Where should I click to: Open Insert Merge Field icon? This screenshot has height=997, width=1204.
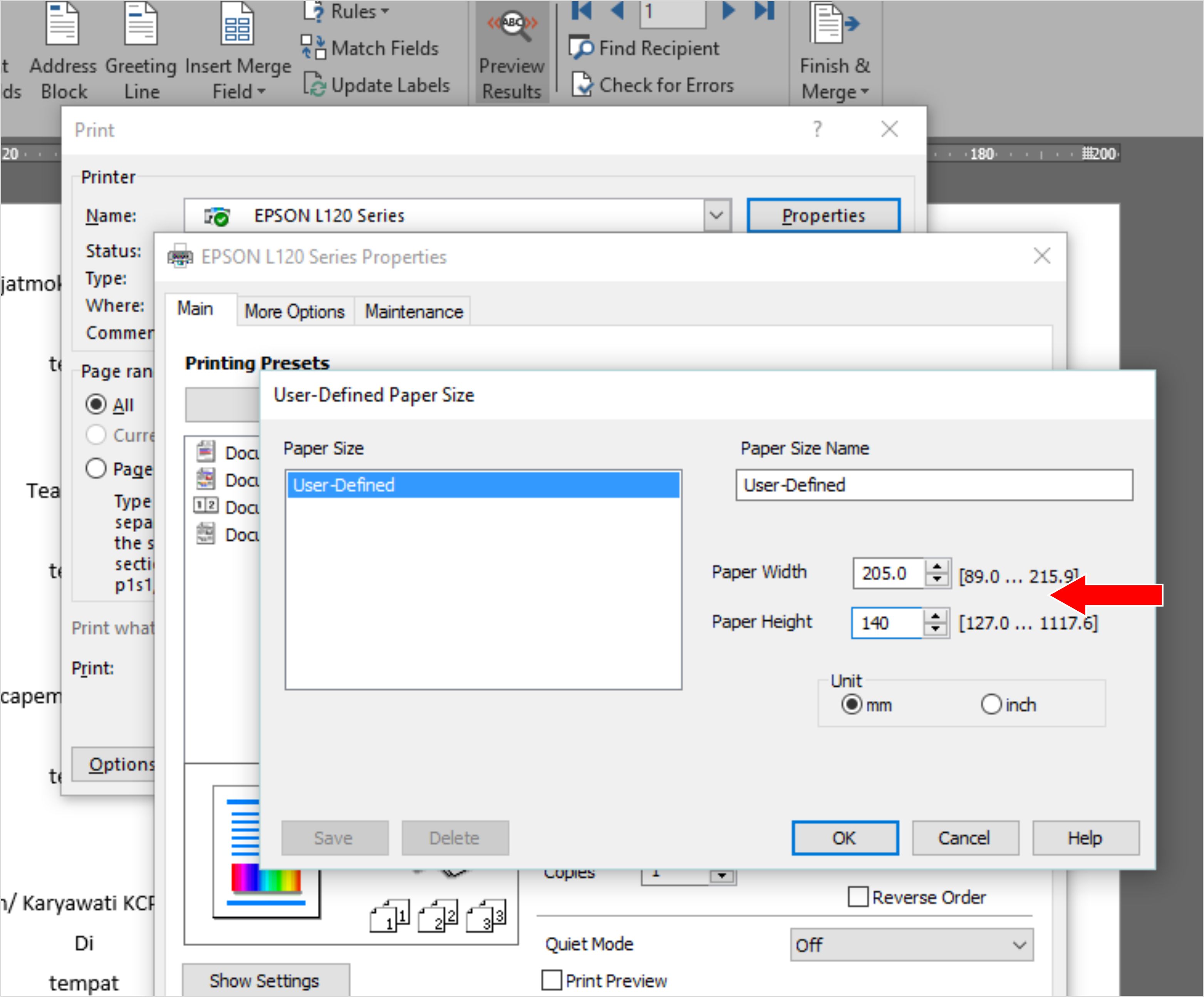coord(237,24)
